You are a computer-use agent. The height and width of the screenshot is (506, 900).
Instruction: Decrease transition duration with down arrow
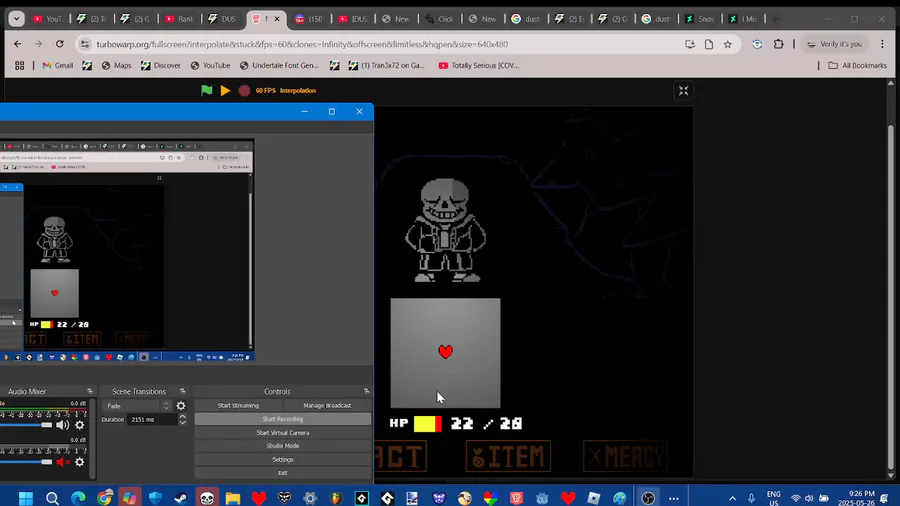pyautogui.click(x=183, y=422)
